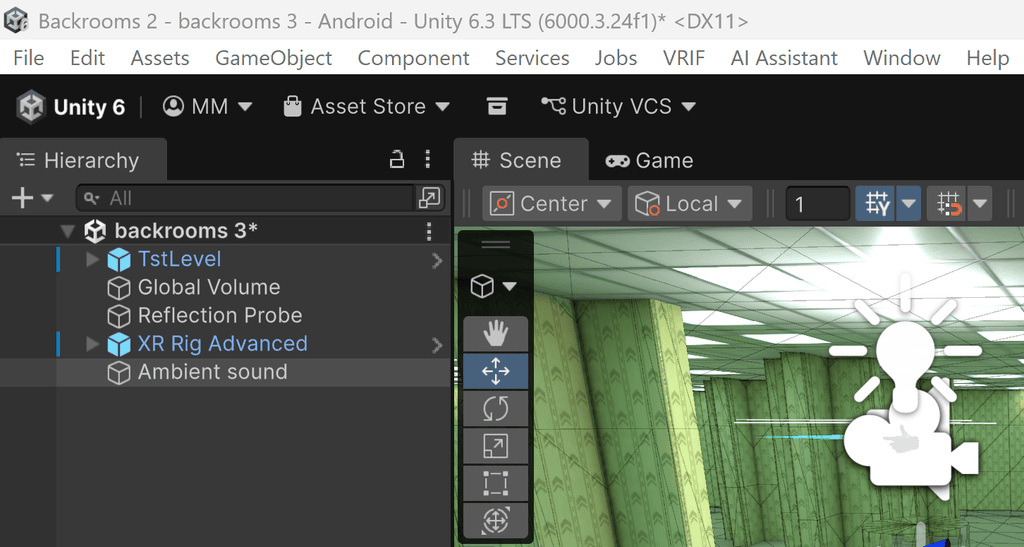Focus the Hierarchy search field
This screenshot has height=547, width=1024.
246,198
